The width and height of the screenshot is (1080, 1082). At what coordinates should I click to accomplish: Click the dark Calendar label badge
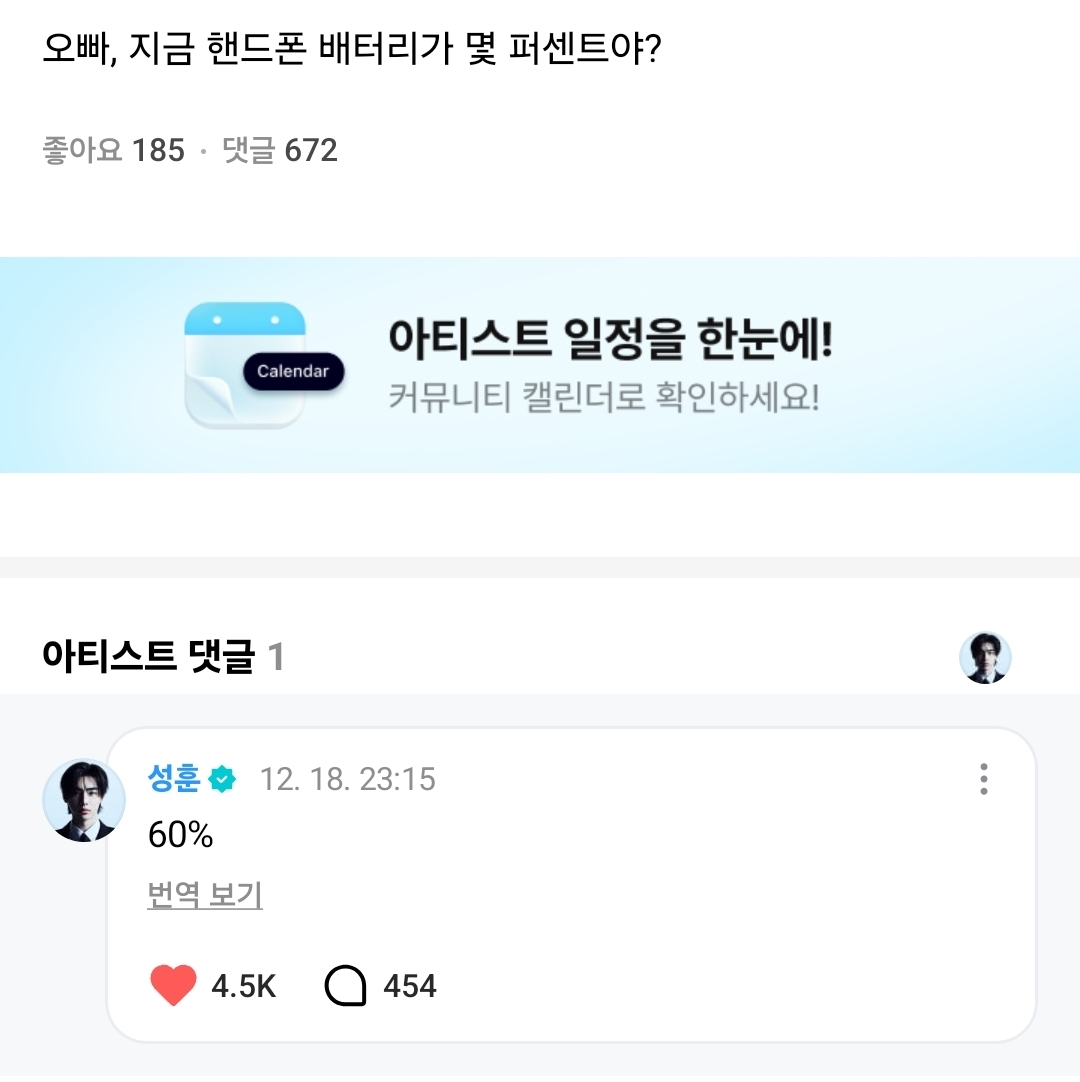coord(293,371)
